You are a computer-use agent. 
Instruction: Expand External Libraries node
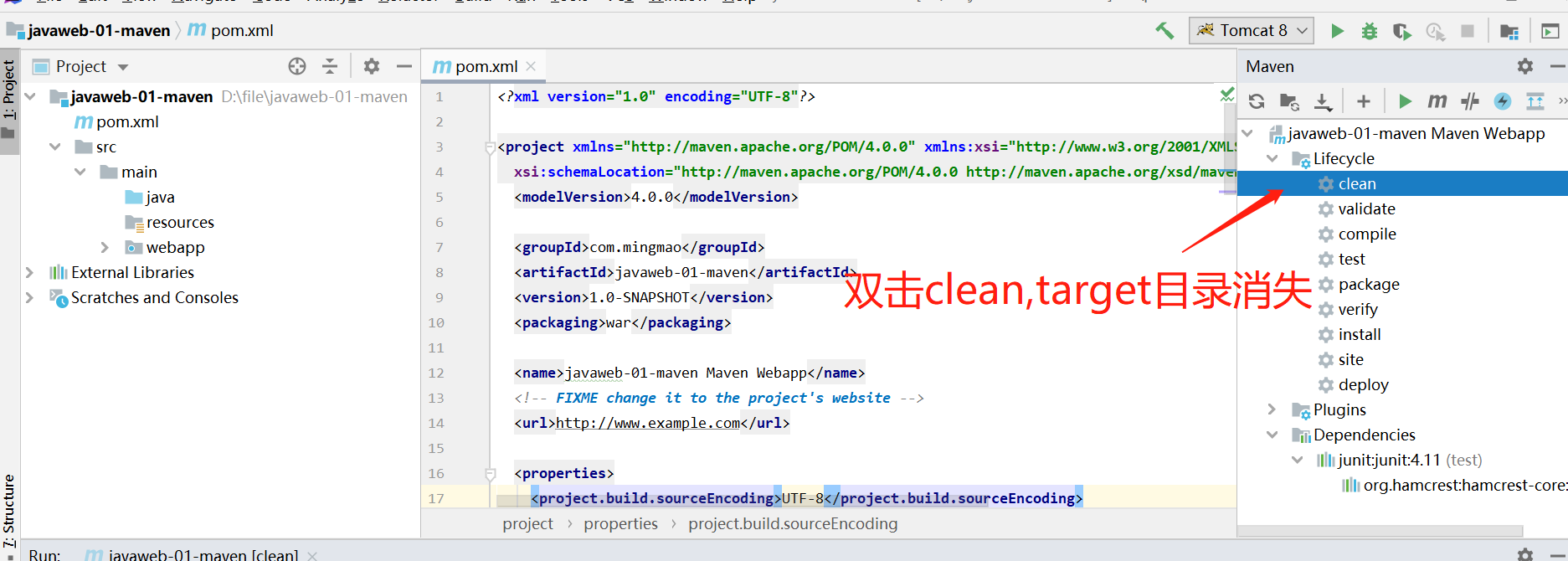coord(29,272)
